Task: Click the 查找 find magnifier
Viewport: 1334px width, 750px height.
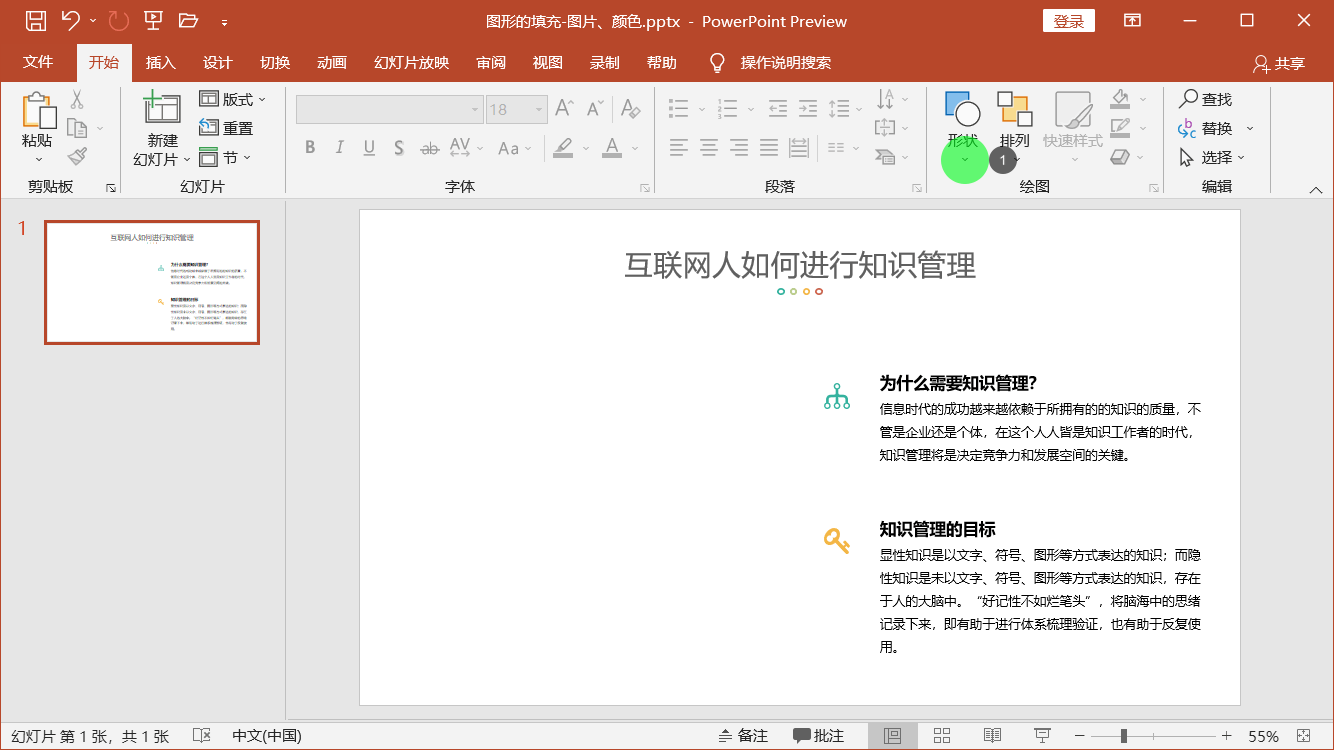Action: (x=1205, y=99)
